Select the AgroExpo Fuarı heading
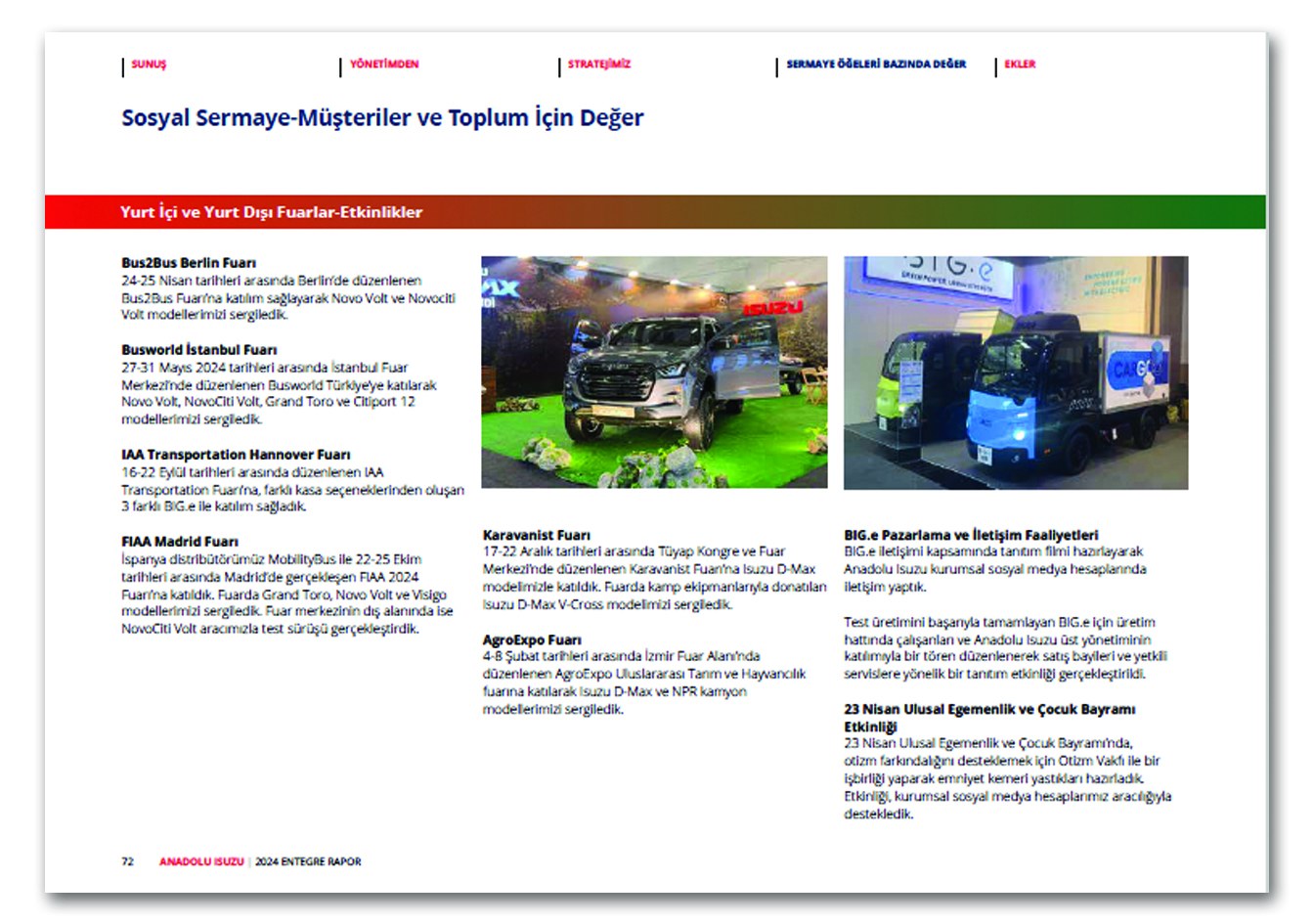Screen dimensions: 1314x924 (532, 640)
